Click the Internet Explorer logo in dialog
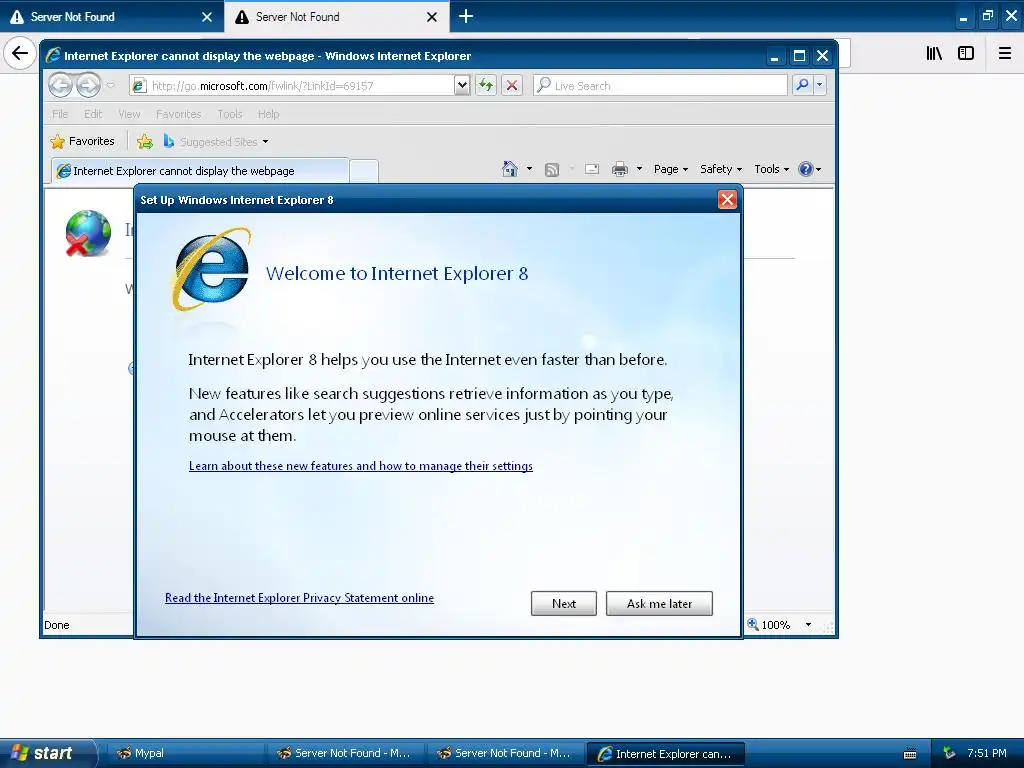Screen dimensions: 1024x768 coord(212,269)
